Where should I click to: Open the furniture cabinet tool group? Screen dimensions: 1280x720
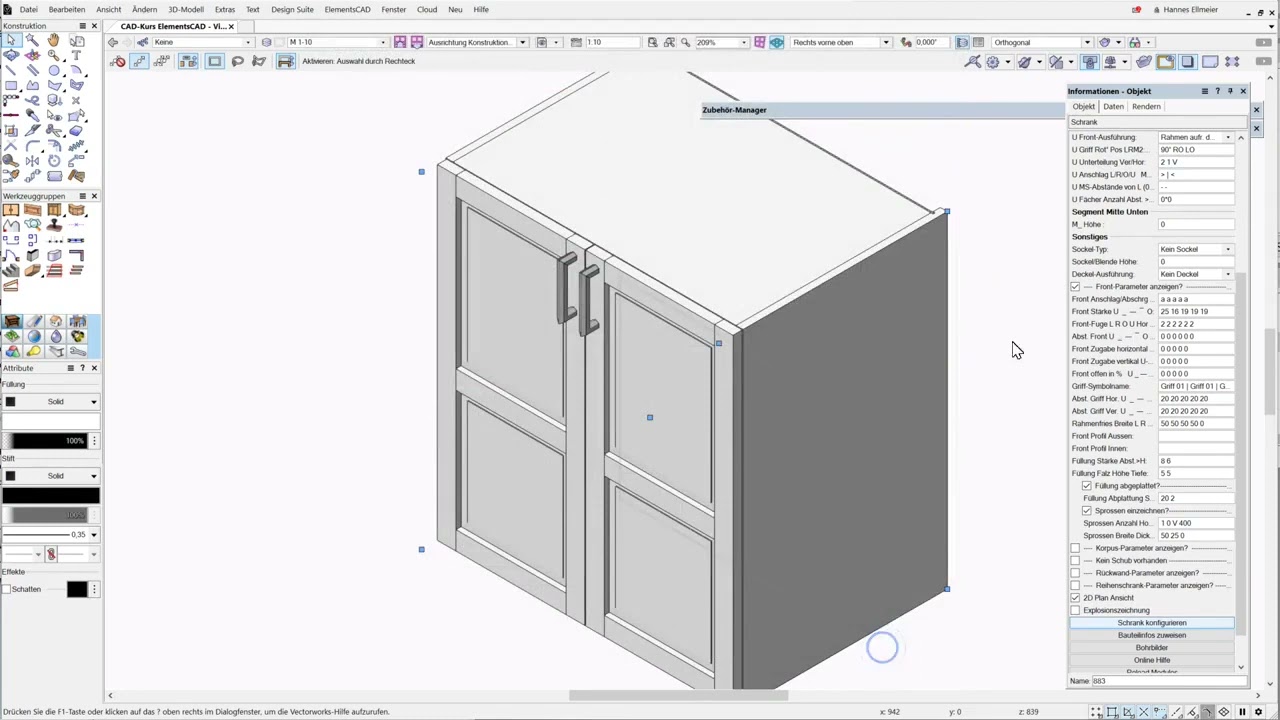coord(12,321)
